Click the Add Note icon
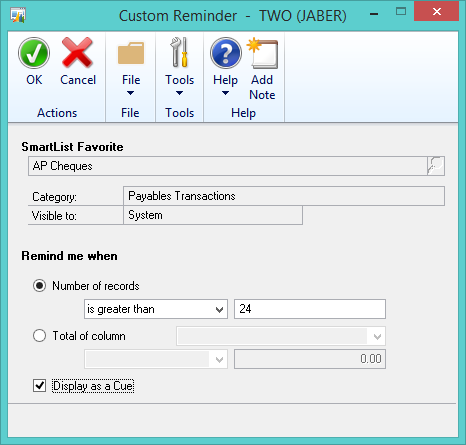 tap(263, 53)
